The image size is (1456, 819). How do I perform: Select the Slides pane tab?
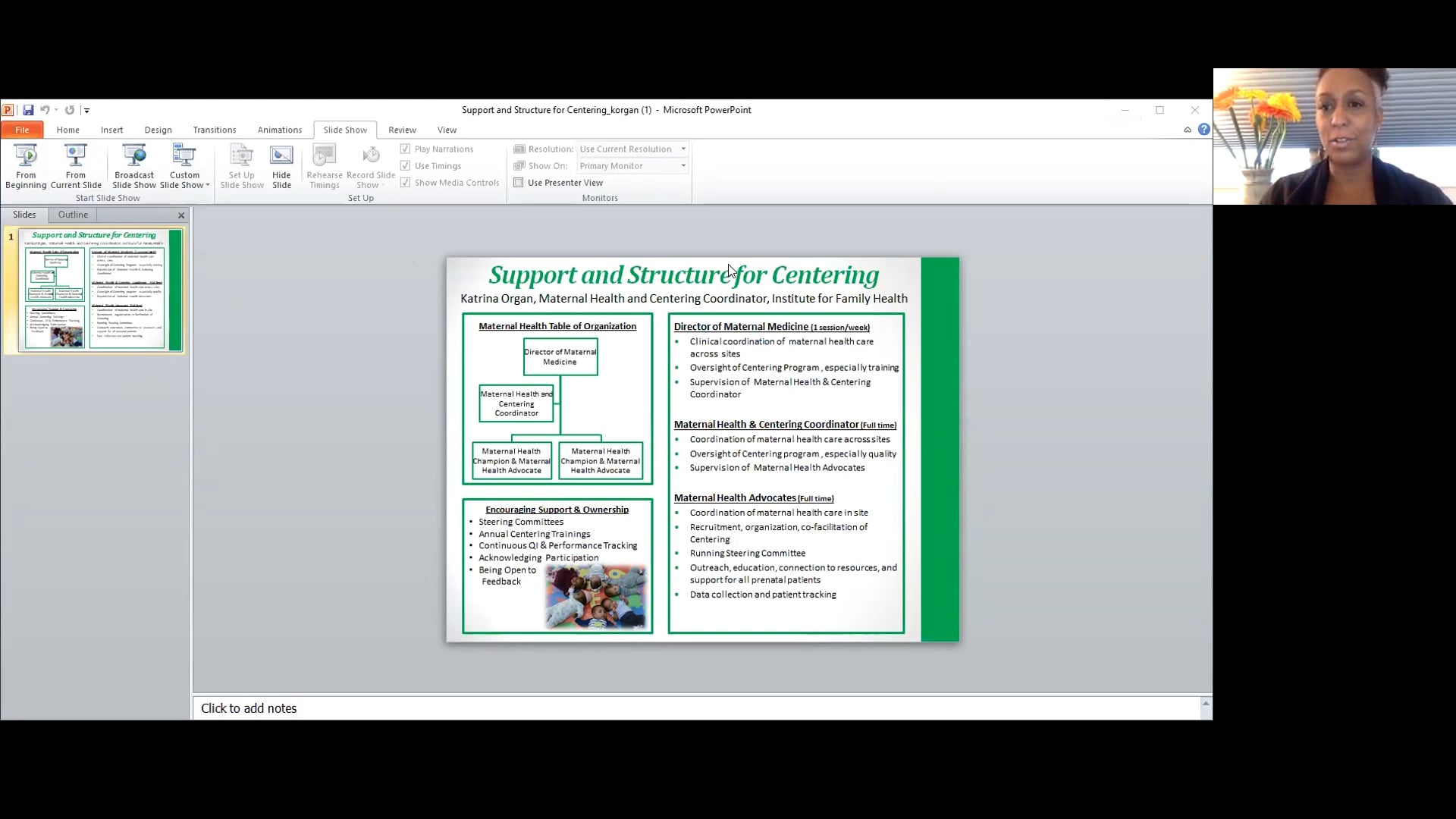(x=24, y=215)
